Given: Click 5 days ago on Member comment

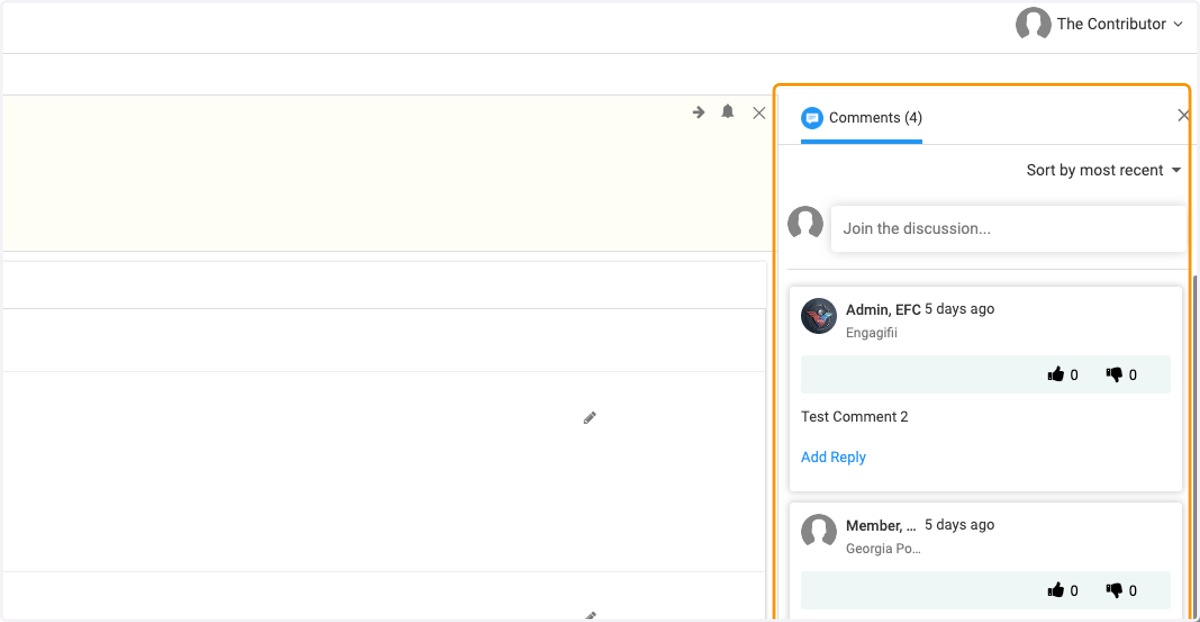Looking at the screenshot, I should click(960, 525).
